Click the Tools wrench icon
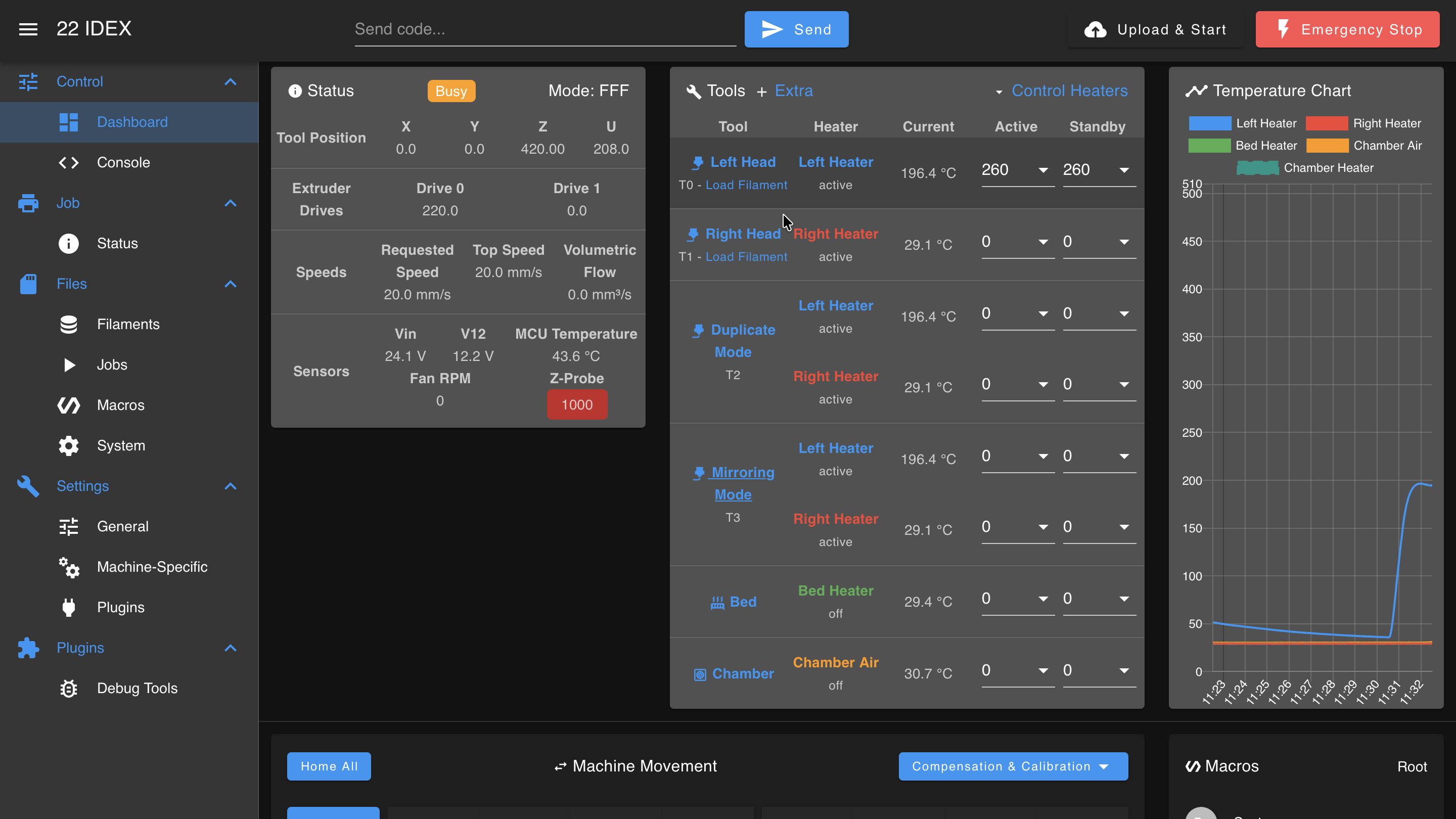The width and height of the screenshot is (1456, 819). (694, 91)
